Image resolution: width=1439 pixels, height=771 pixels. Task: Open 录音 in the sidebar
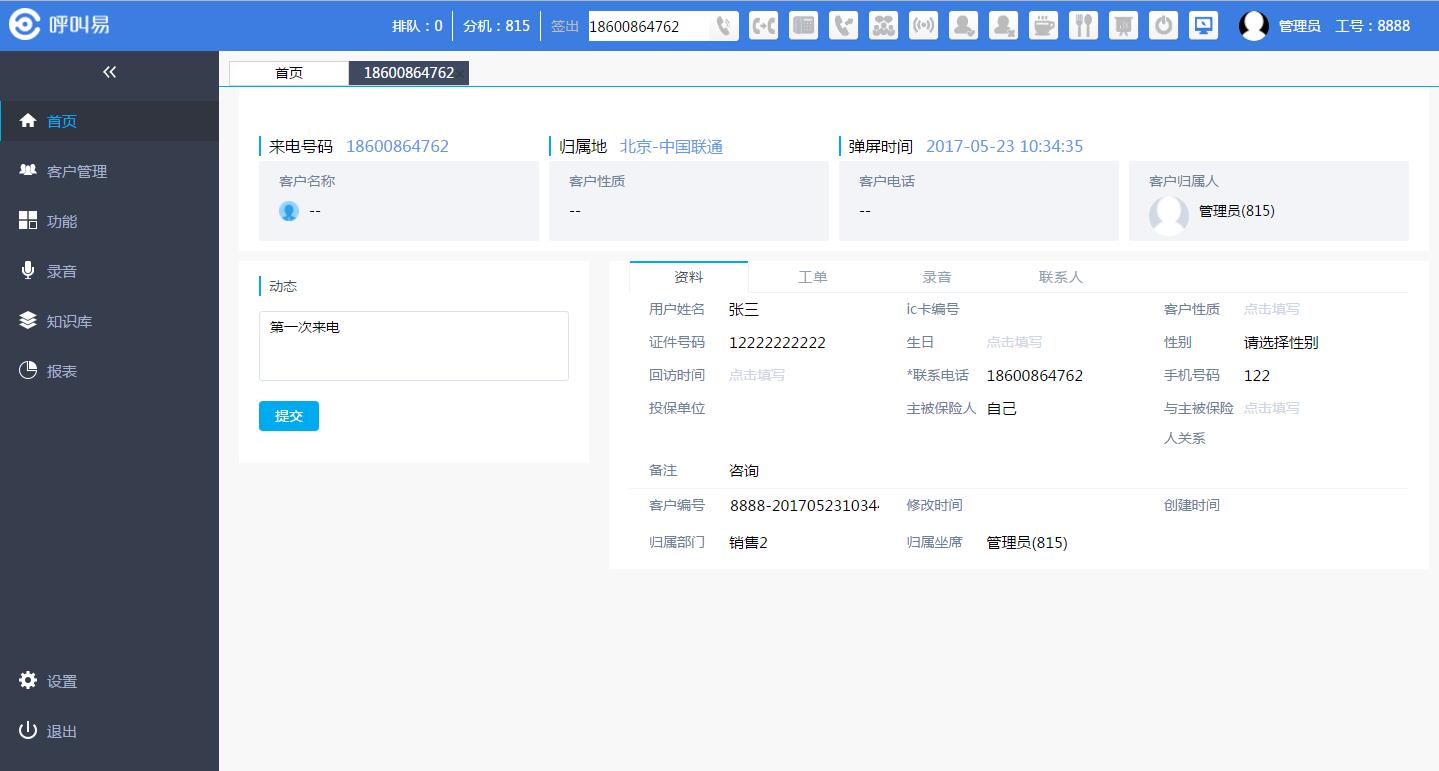(x=109, y=271)
